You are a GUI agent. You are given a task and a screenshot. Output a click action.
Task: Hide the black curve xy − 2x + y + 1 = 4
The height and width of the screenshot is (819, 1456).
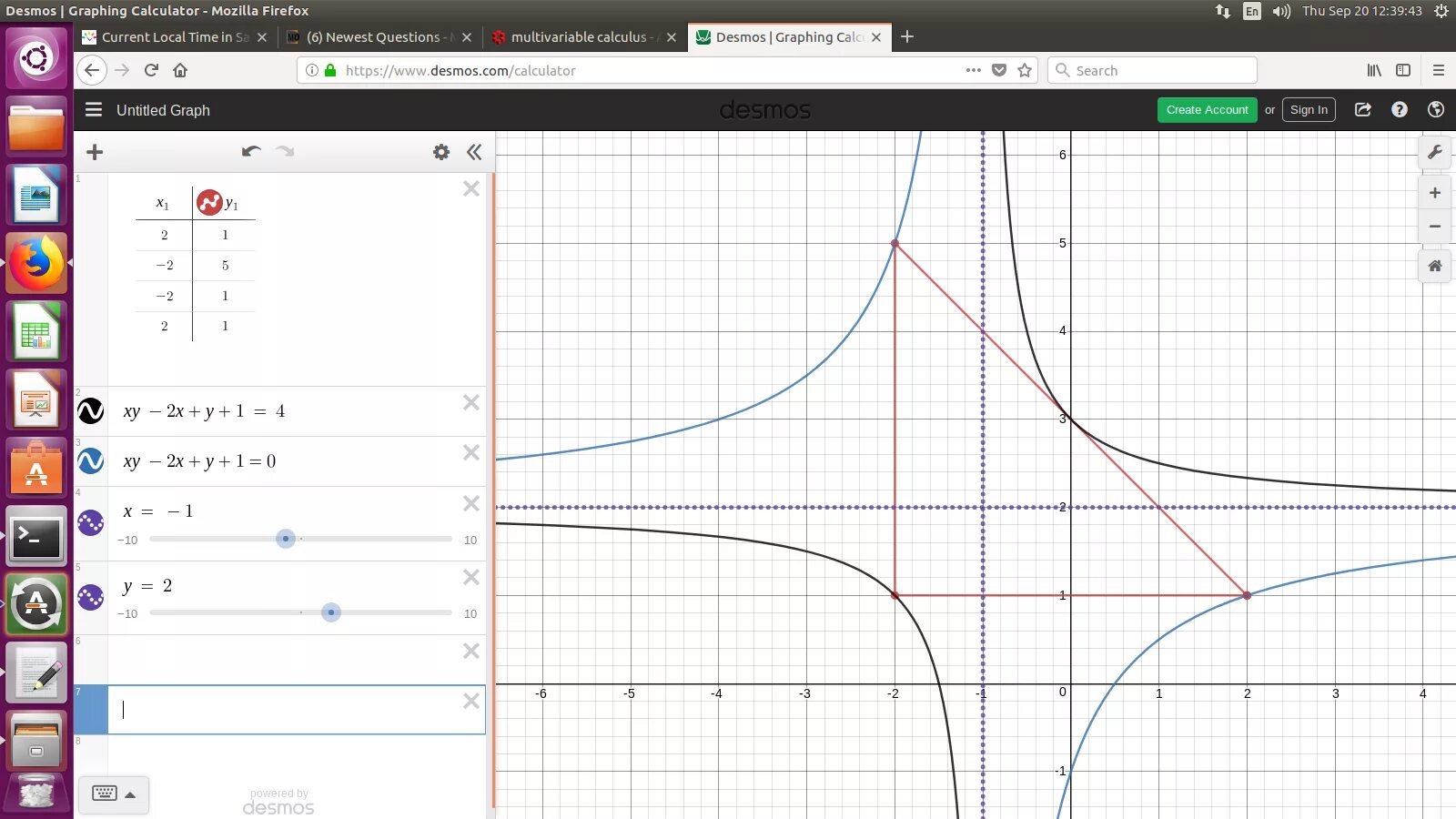[91, 411]
